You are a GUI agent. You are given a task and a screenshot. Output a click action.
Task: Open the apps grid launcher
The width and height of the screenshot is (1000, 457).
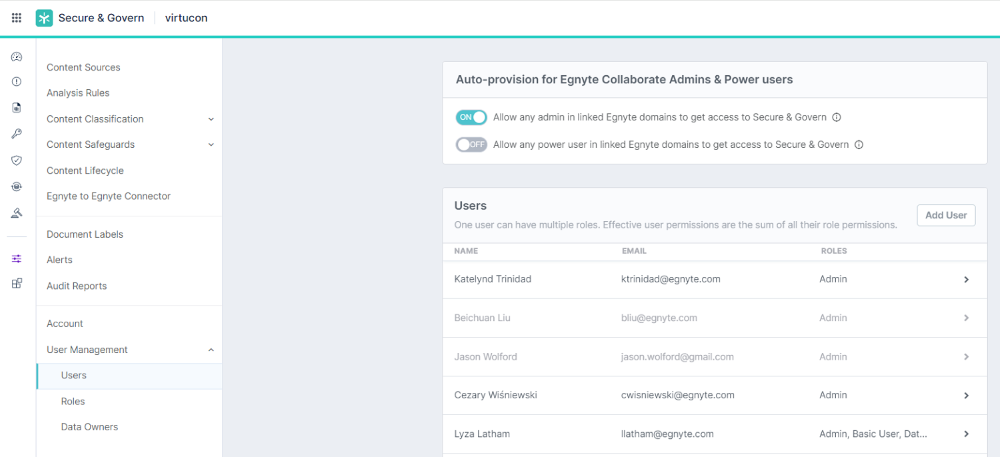click(17, 18)
